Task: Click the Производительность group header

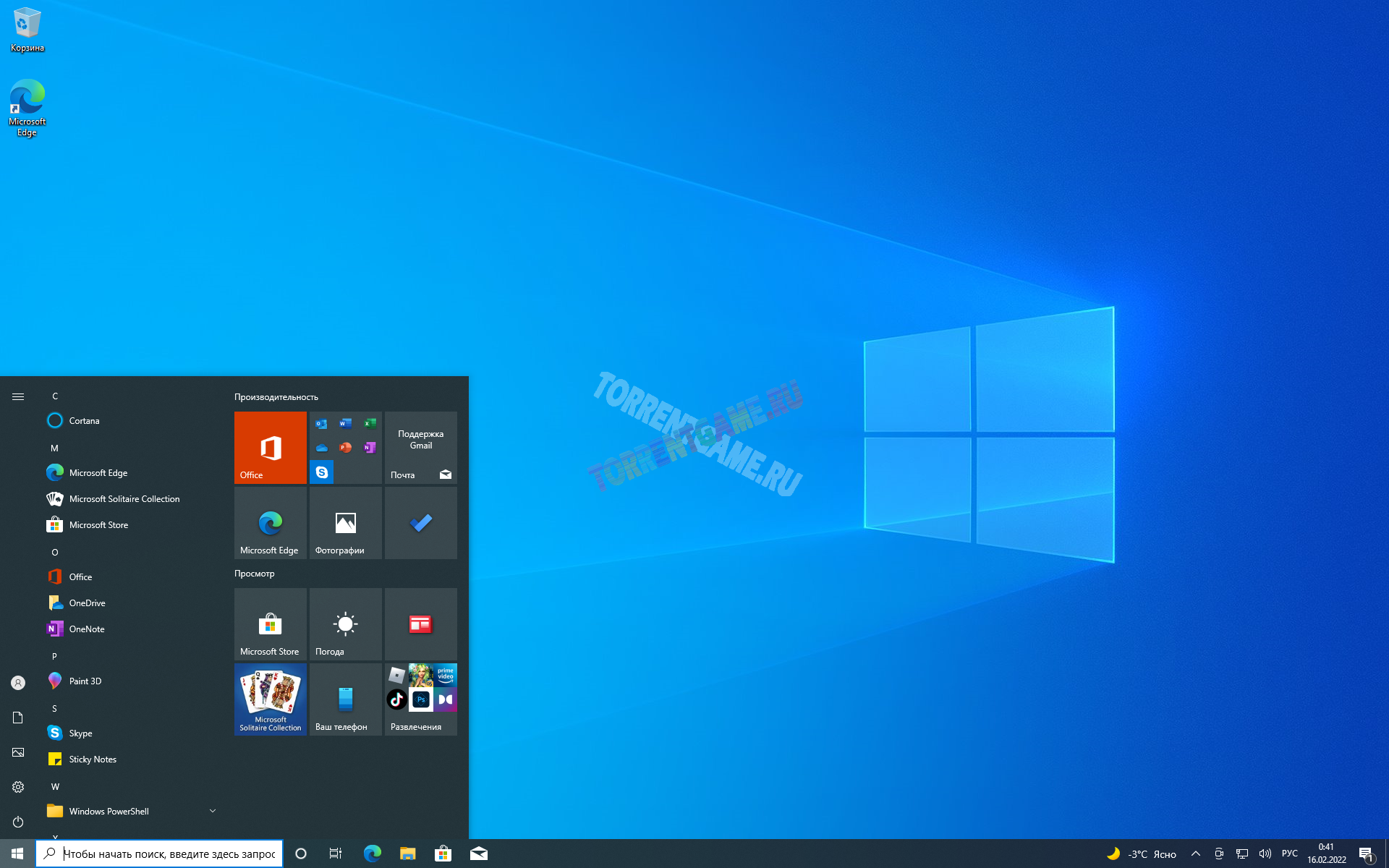Action: pyautogui.click(x=276, y=397)
